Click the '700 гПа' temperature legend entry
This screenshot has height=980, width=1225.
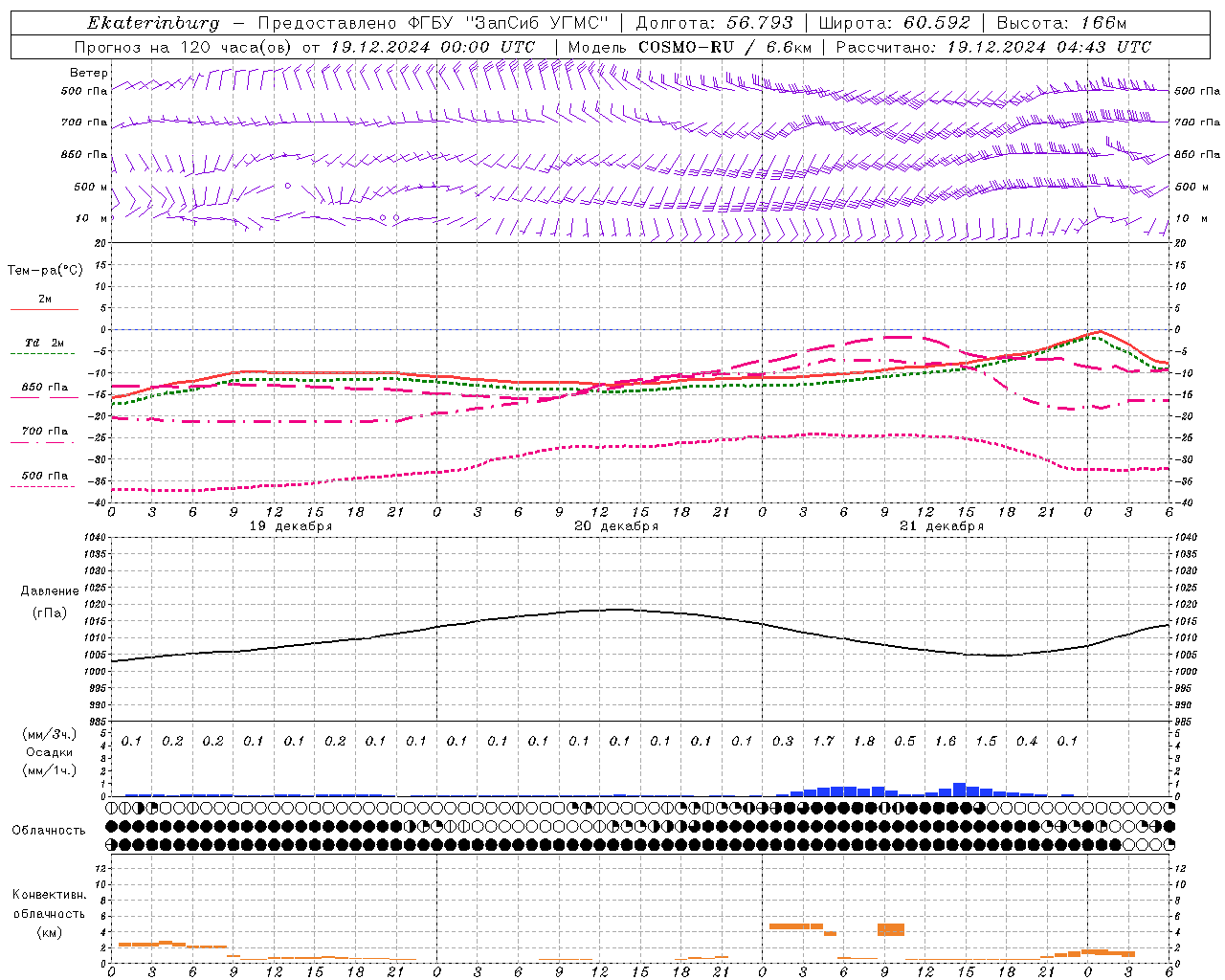tap(45, 432)
